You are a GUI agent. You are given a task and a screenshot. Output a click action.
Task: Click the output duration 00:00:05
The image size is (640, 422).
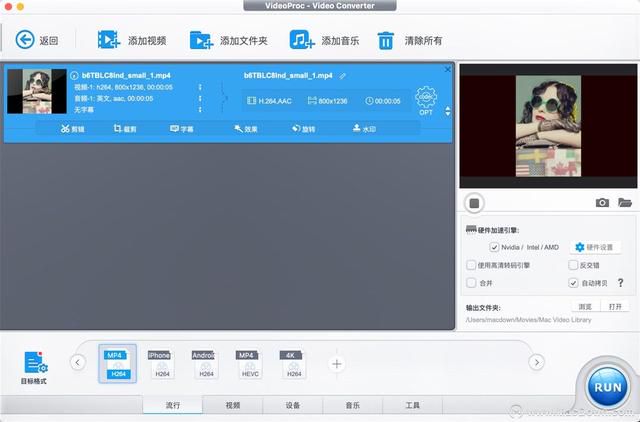tap(383, 101)
